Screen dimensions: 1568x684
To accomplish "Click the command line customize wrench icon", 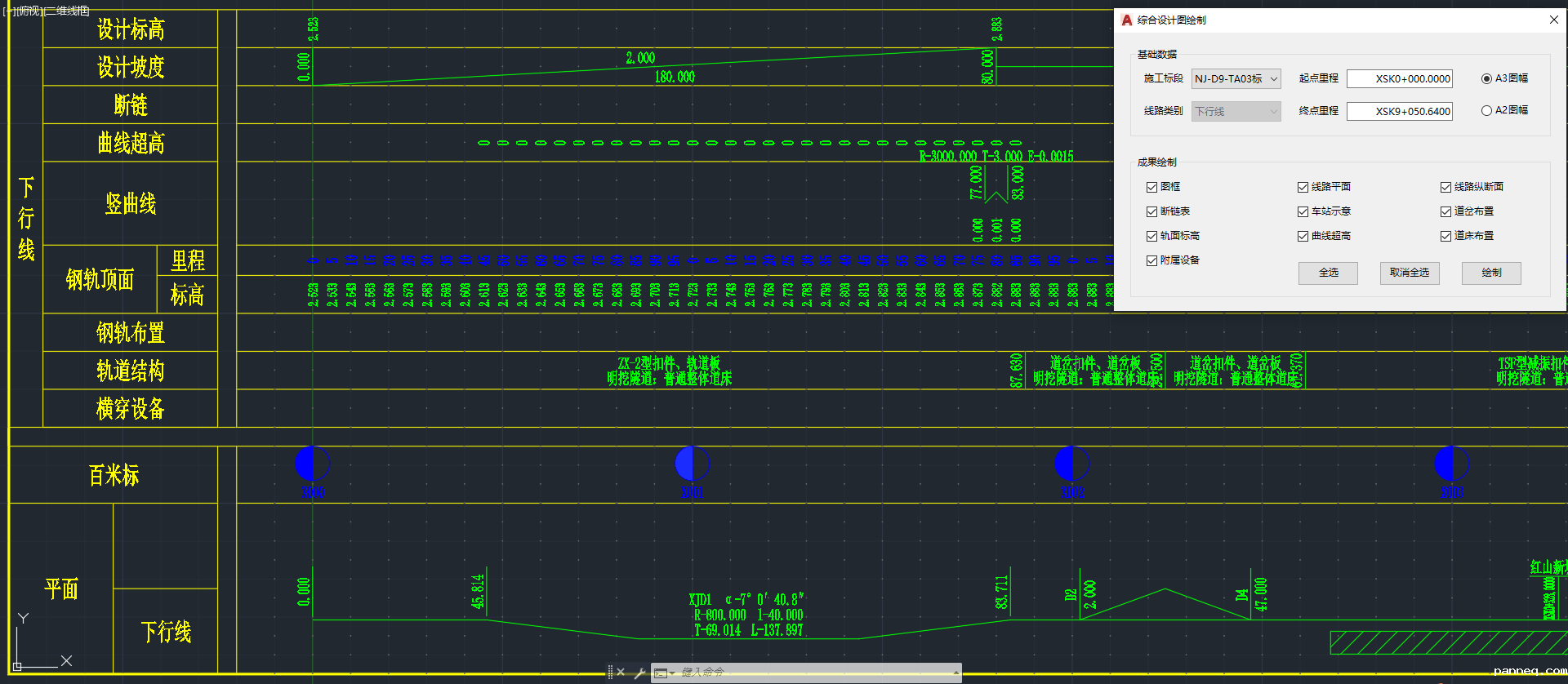I will pyautogui.click(x=639, y=673).
